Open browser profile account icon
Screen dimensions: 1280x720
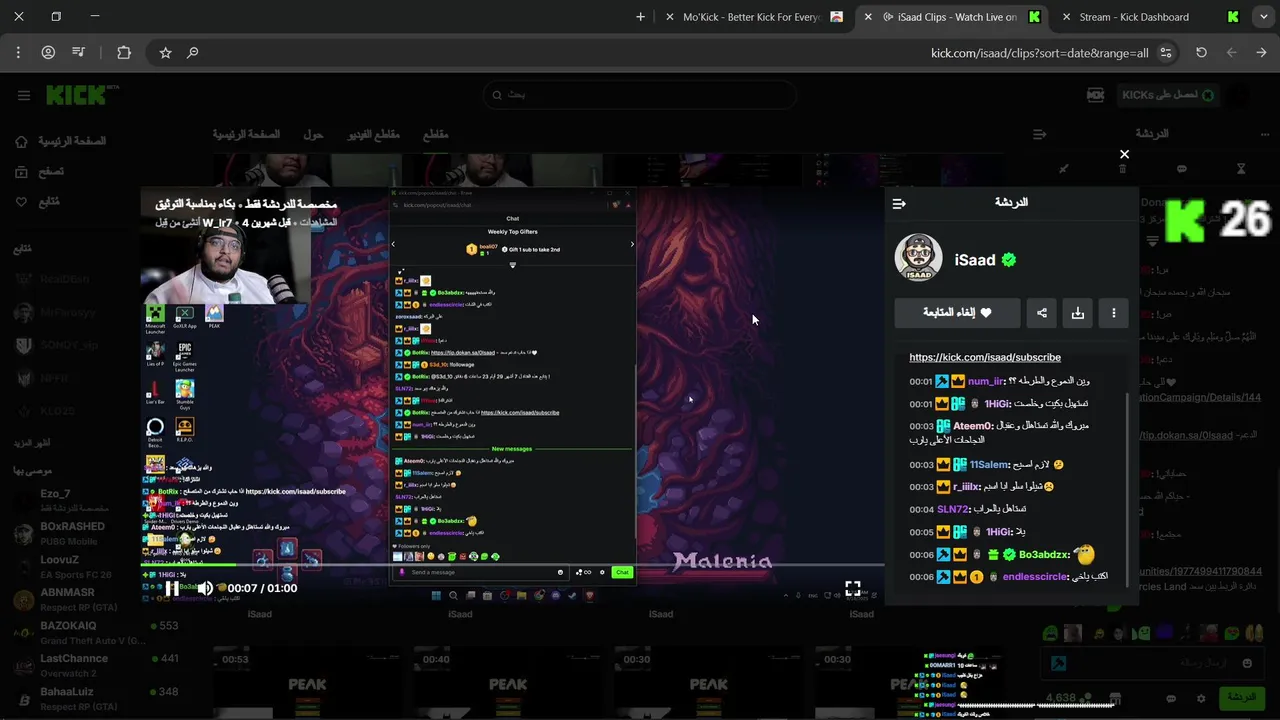(48, 53)
